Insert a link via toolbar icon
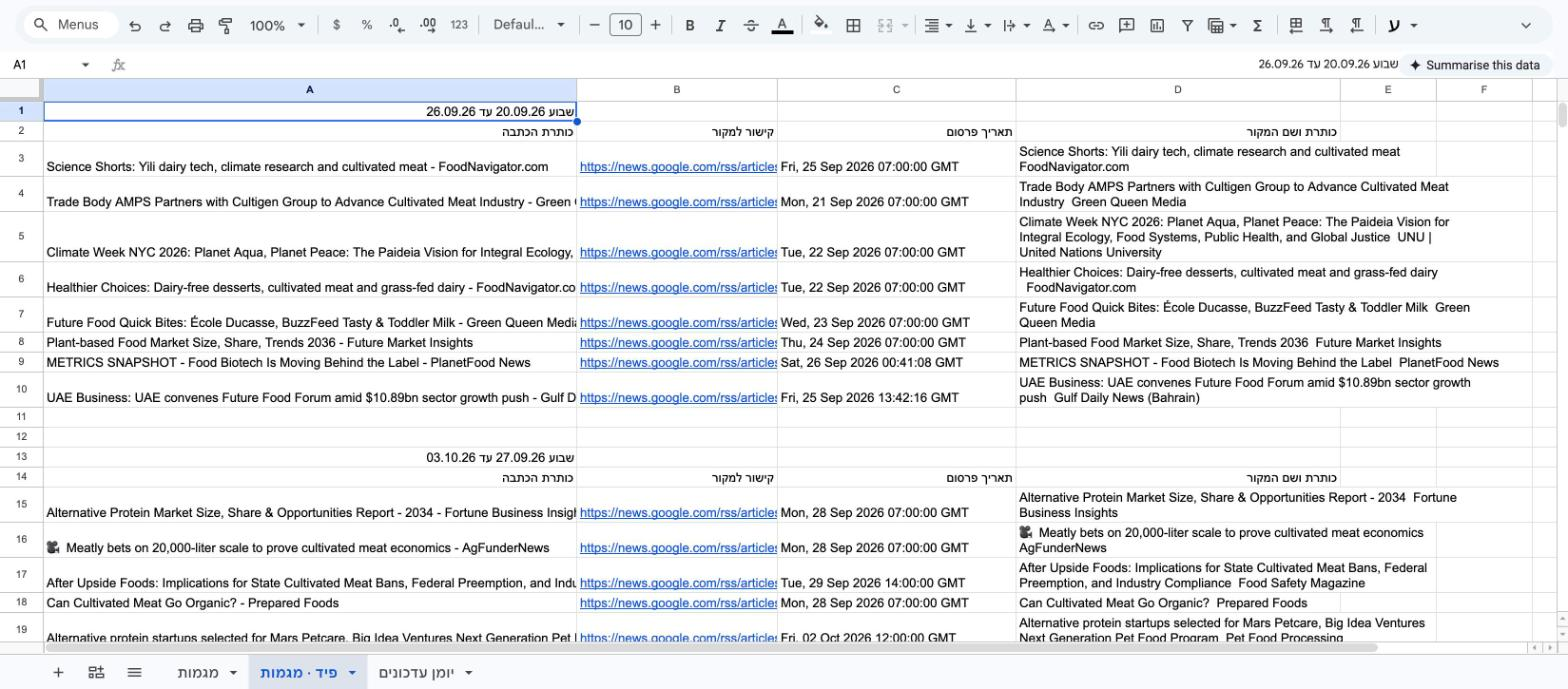The image size is (1568, 689). [x=1096, y=25]
